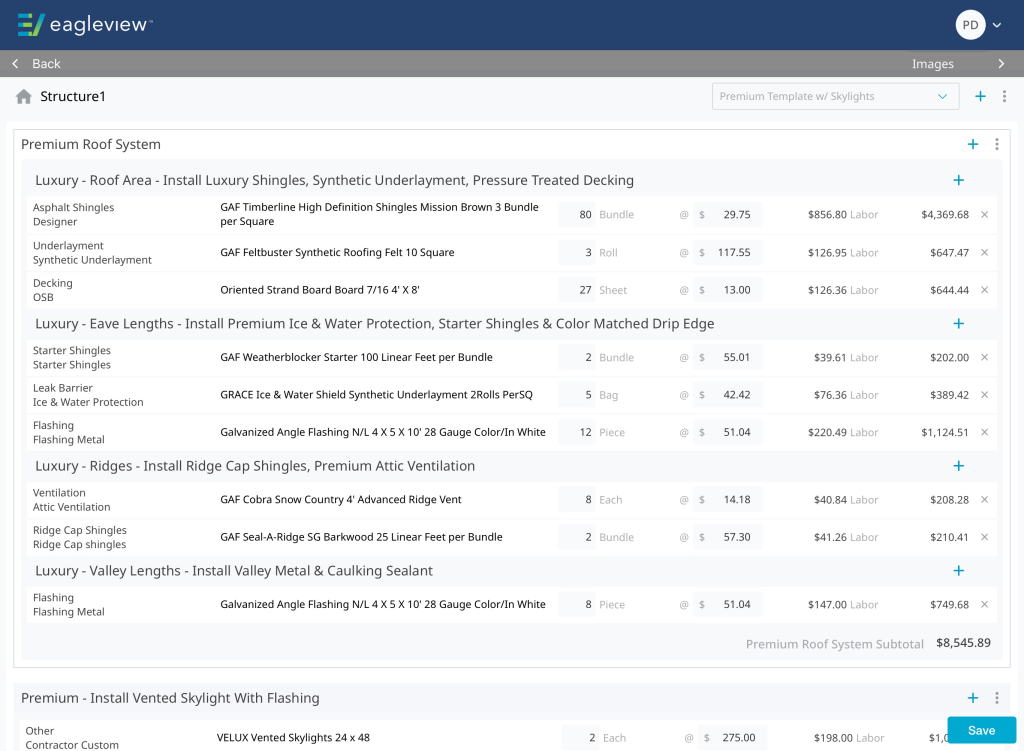Click the right chevron after Images
The width and height of the screenshot is (1024, 751).
[1001, 63]
